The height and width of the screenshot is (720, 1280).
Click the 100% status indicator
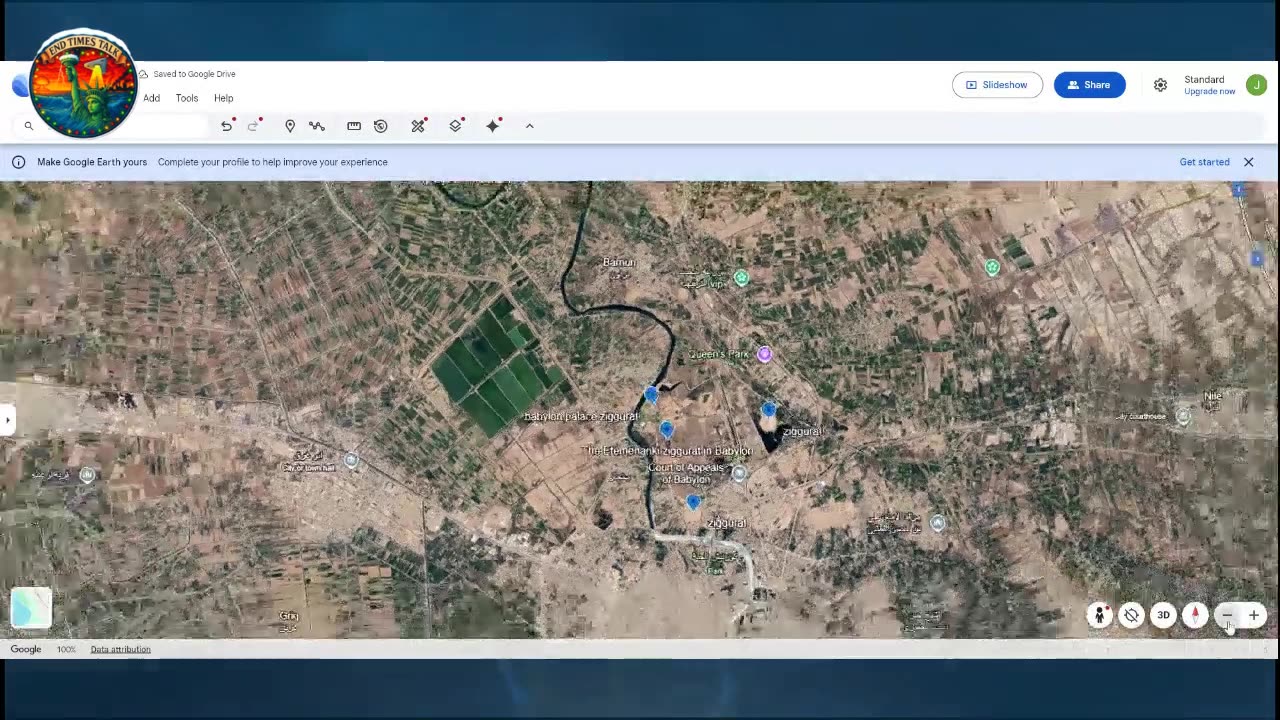(x=66, y=649)
